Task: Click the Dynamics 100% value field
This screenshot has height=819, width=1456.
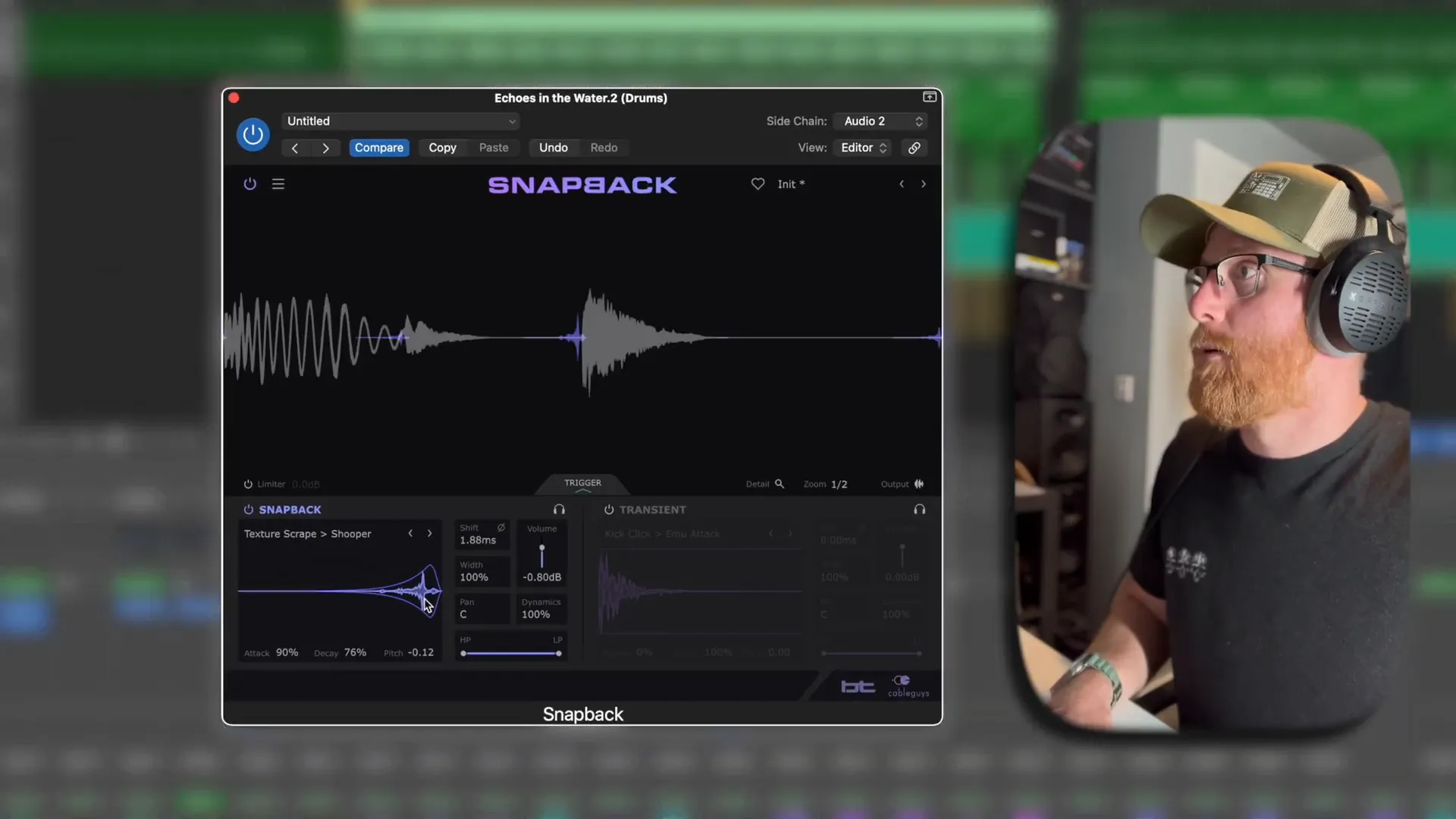Action: 541,609
